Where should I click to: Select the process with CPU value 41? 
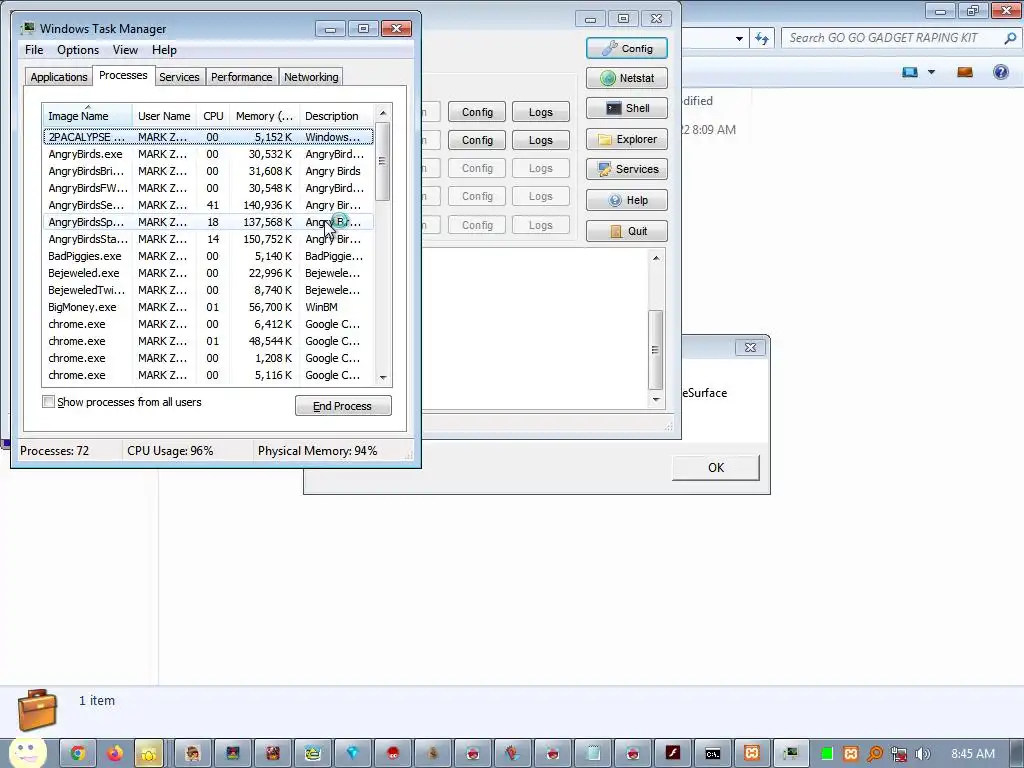(208, 205)
